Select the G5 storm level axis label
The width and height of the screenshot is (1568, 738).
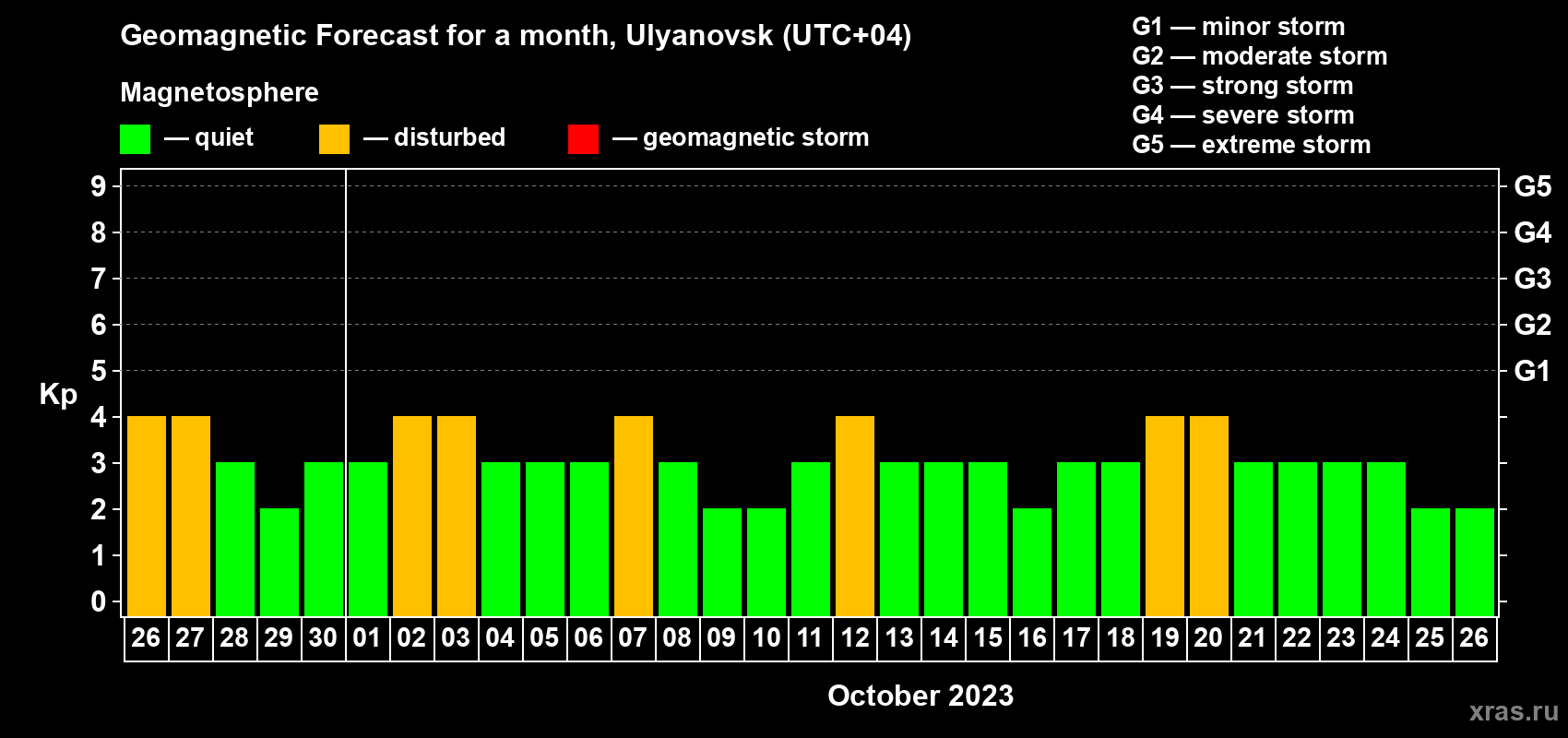click(x=1532, y=186)
